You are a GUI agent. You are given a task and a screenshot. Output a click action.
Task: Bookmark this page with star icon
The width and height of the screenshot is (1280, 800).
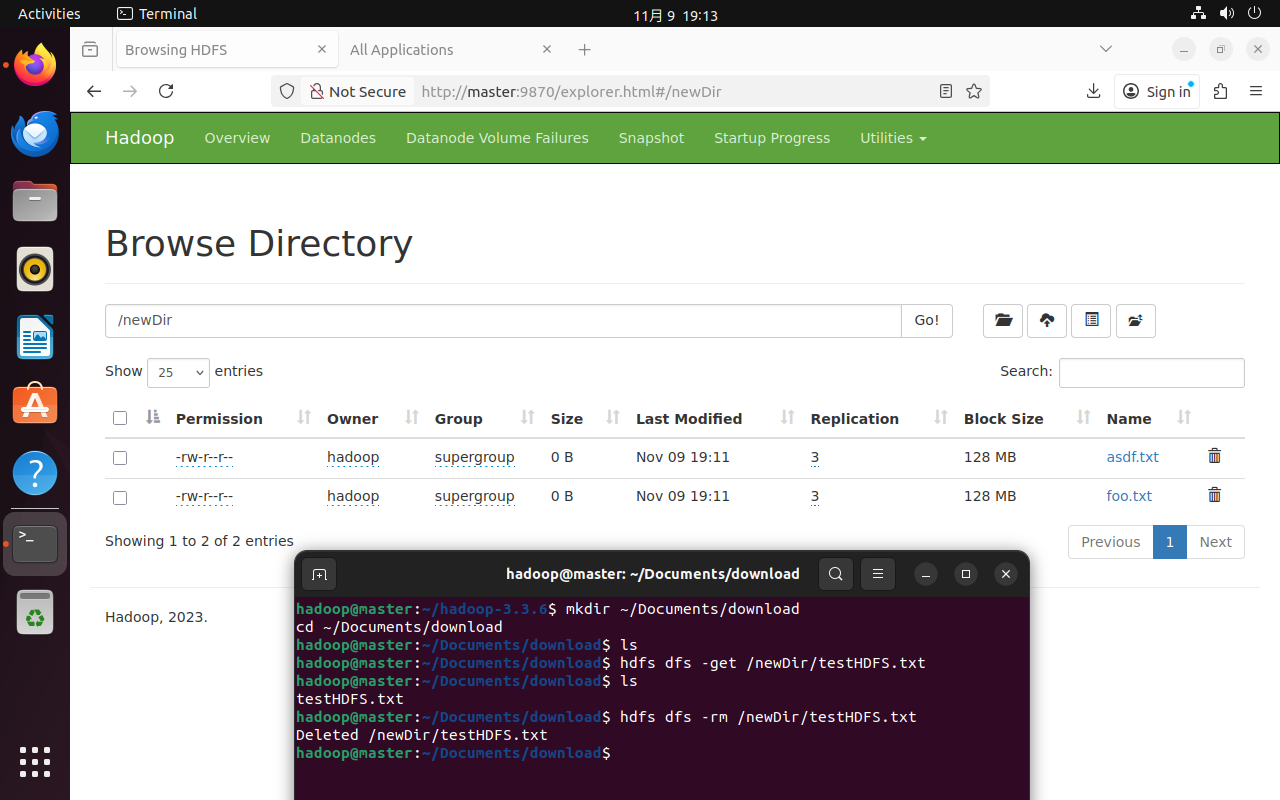click(974, 91)
